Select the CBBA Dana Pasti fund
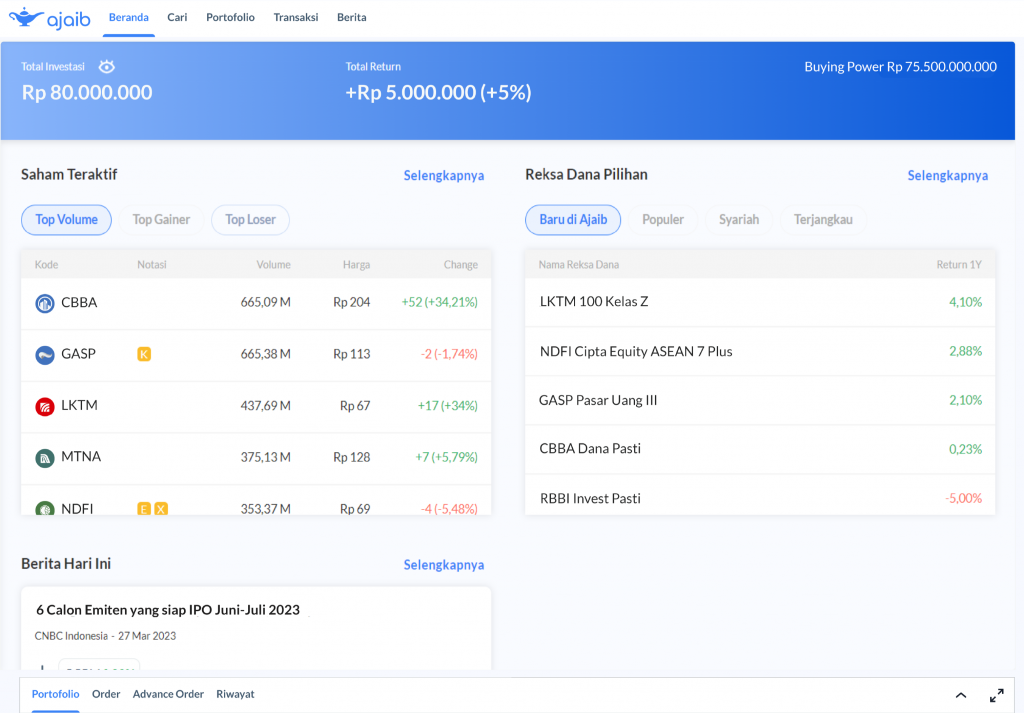Viewport: 1024px width, 713px height. tap(760, 449)
